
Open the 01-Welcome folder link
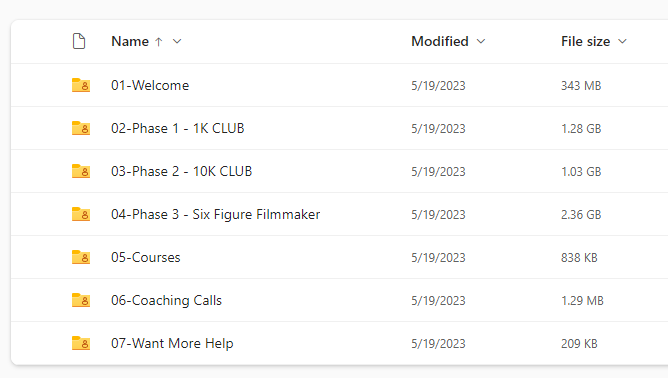[150, 85]
